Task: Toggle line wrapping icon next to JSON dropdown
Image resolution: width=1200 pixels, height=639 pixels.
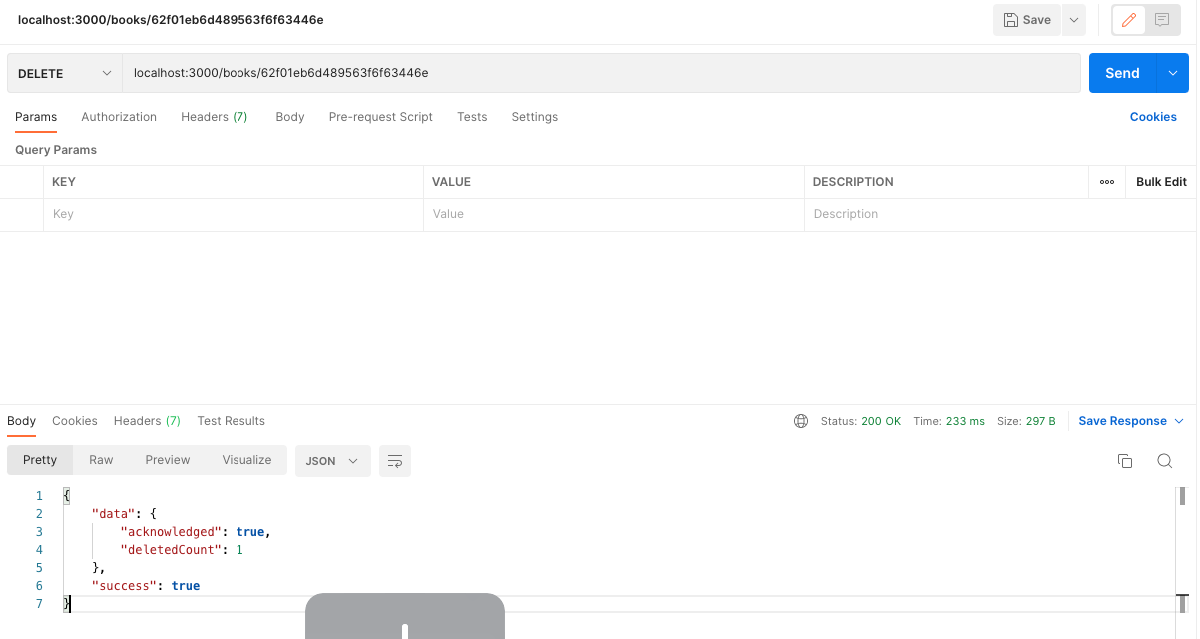Action: pos(394,461)
